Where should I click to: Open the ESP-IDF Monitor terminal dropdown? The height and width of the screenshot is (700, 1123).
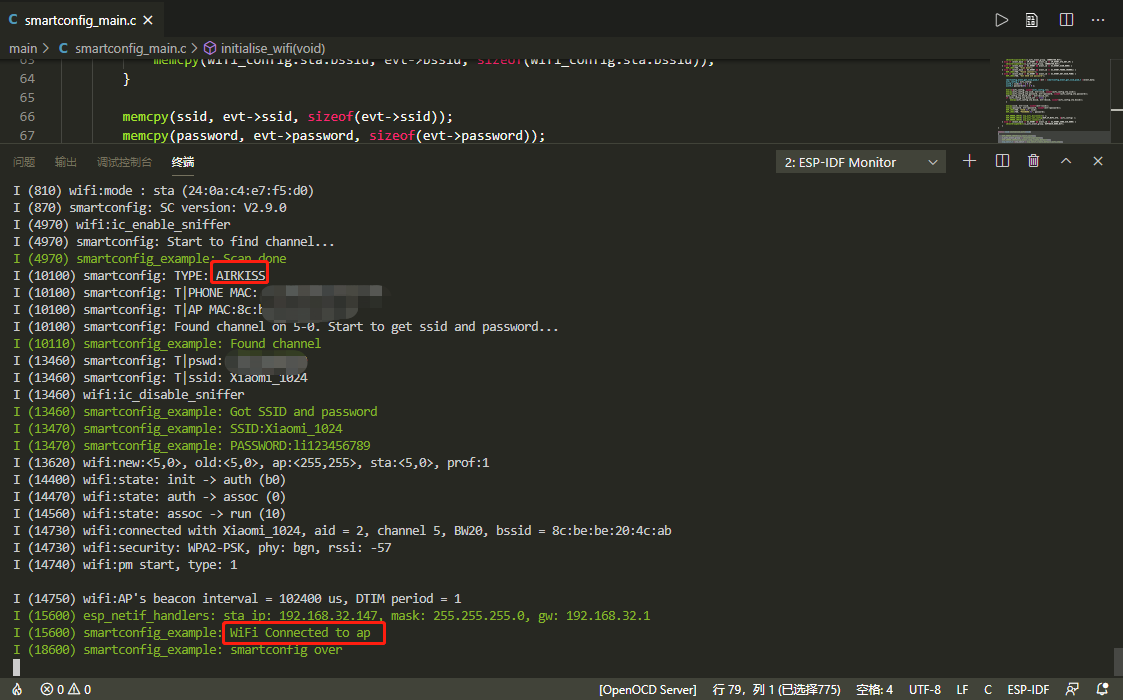tap(860, 161)
